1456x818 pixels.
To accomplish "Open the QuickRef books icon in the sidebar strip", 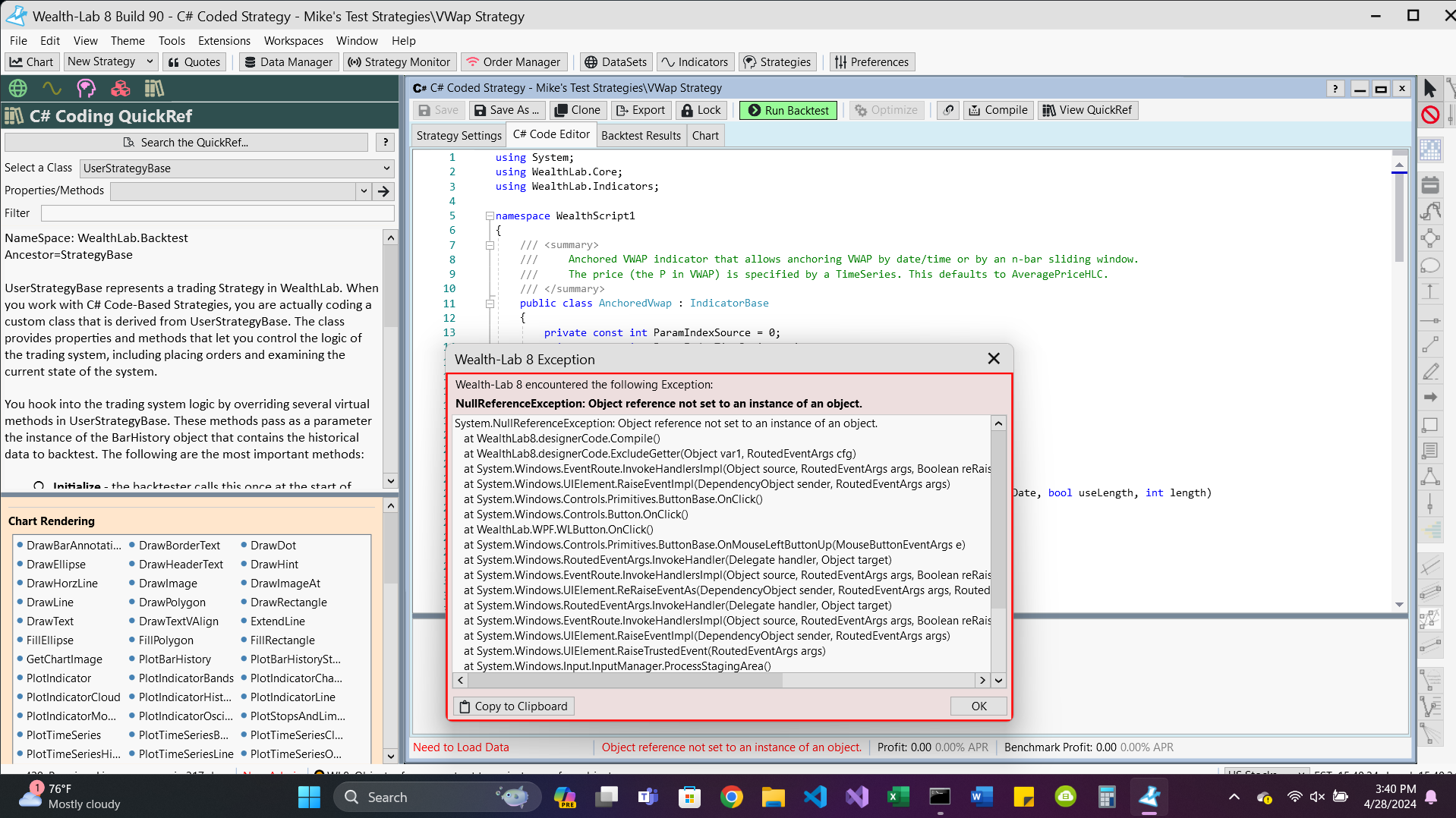I will tap(154, 88).
